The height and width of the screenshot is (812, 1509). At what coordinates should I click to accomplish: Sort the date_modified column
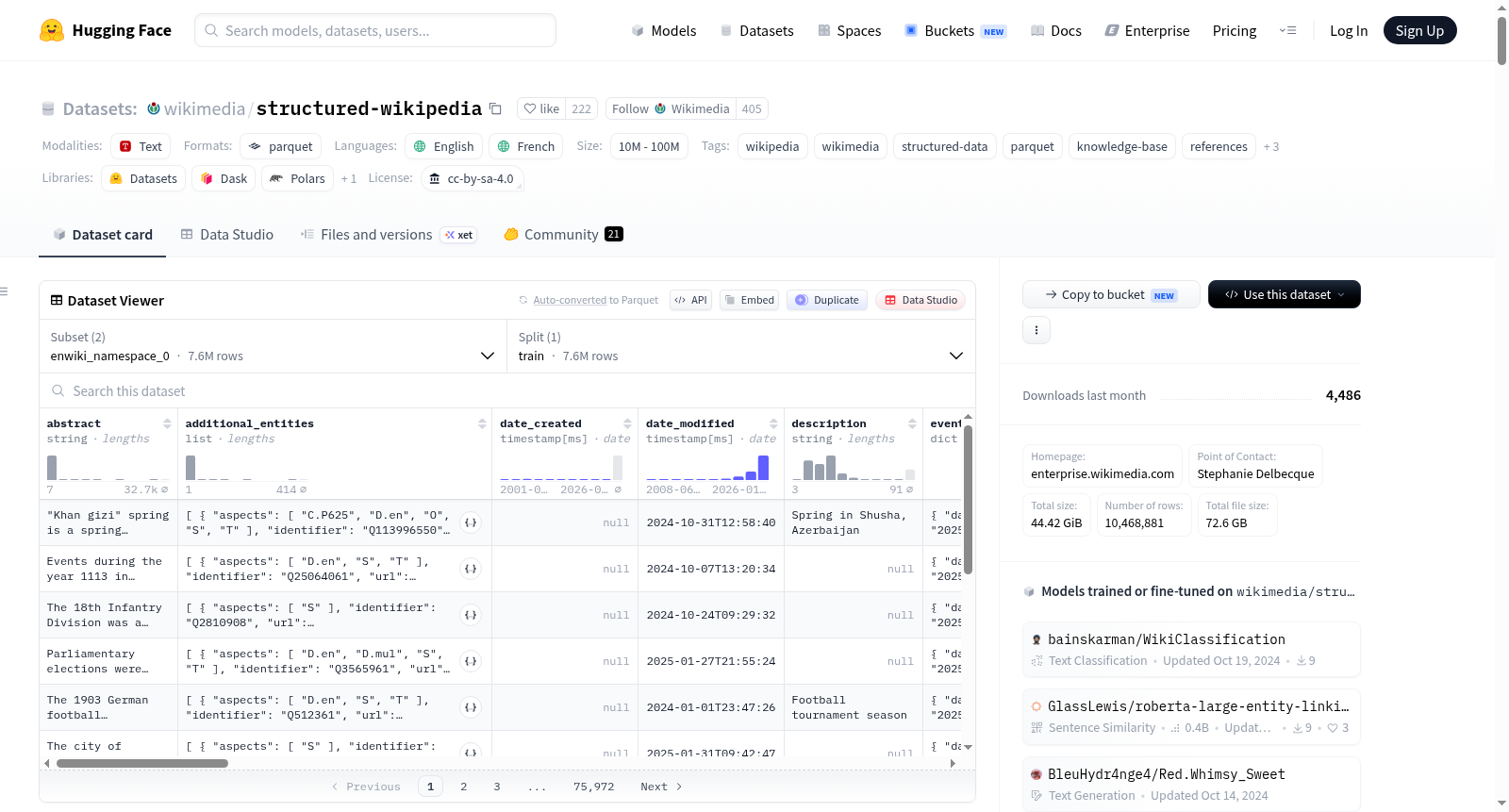click(x=773, y=423)
